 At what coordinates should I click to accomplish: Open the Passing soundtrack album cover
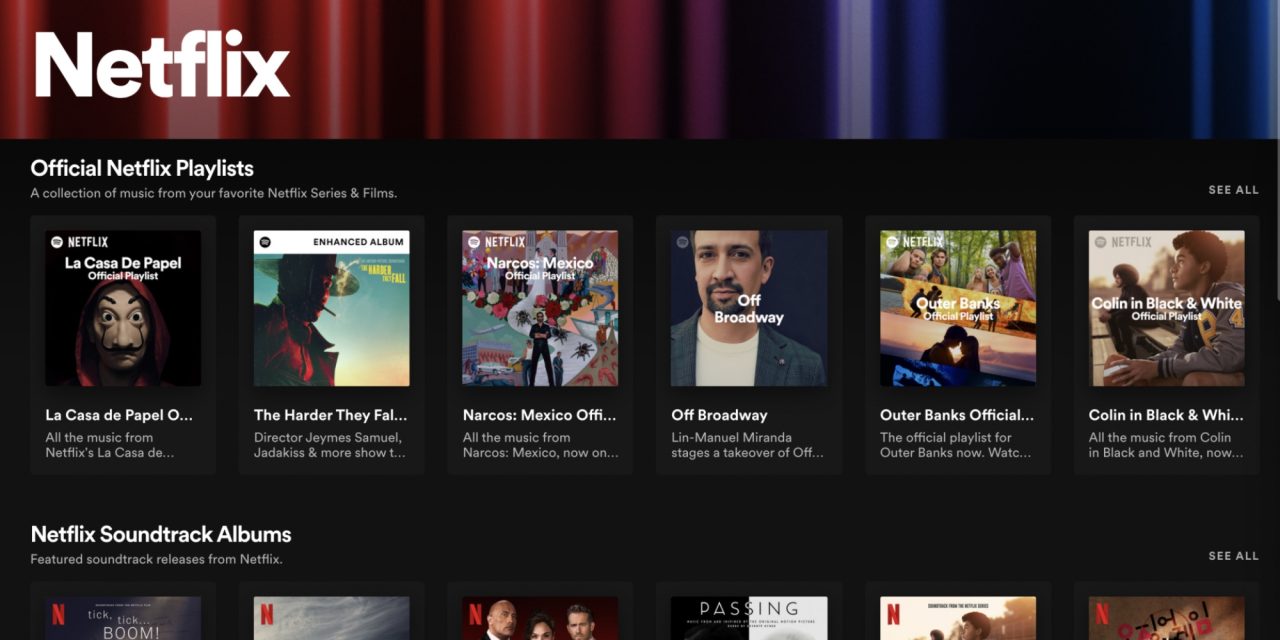749,618
